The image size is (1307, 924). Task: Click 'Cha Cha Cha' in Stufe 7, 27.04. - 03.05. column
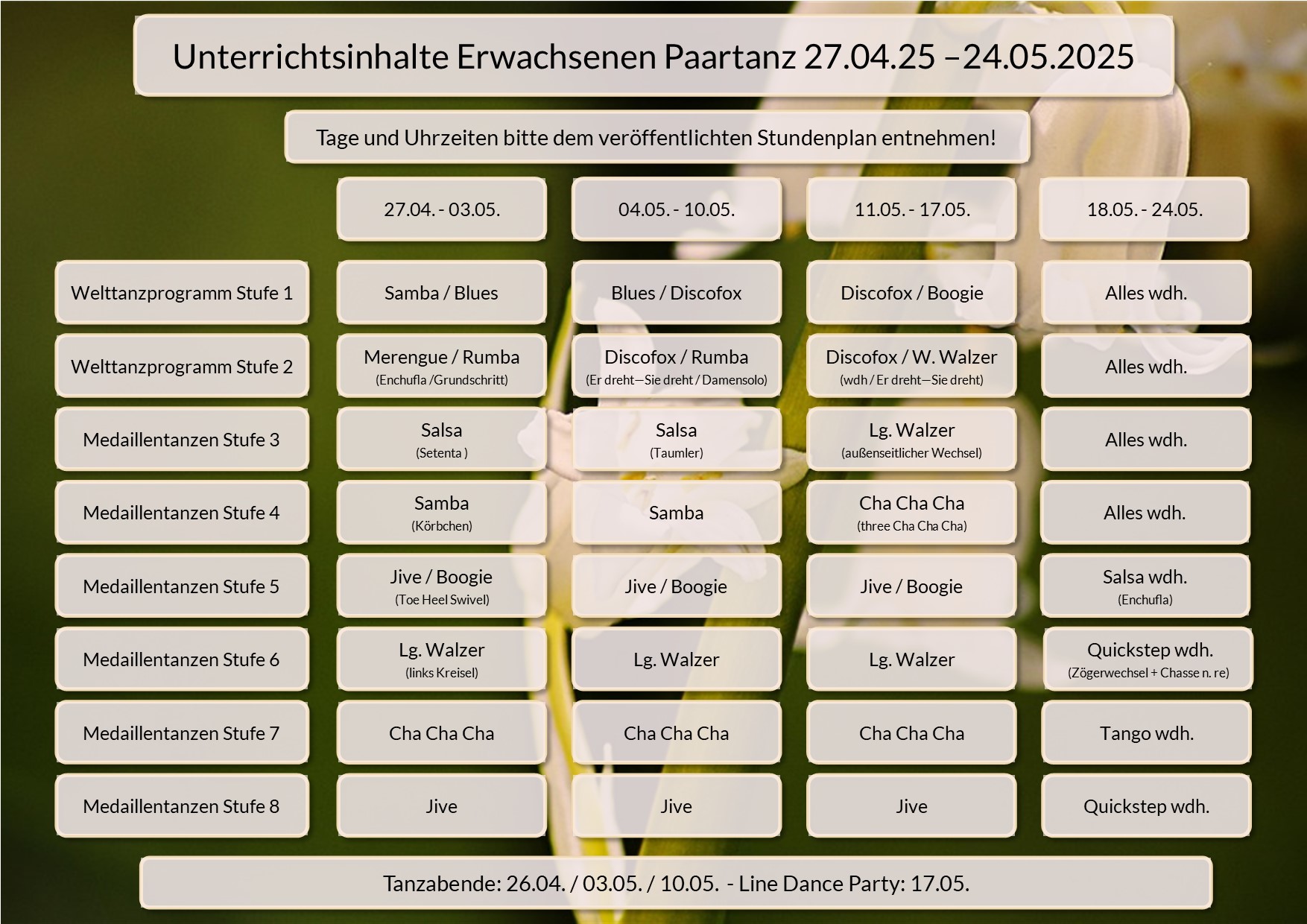(x=441, y=732)
